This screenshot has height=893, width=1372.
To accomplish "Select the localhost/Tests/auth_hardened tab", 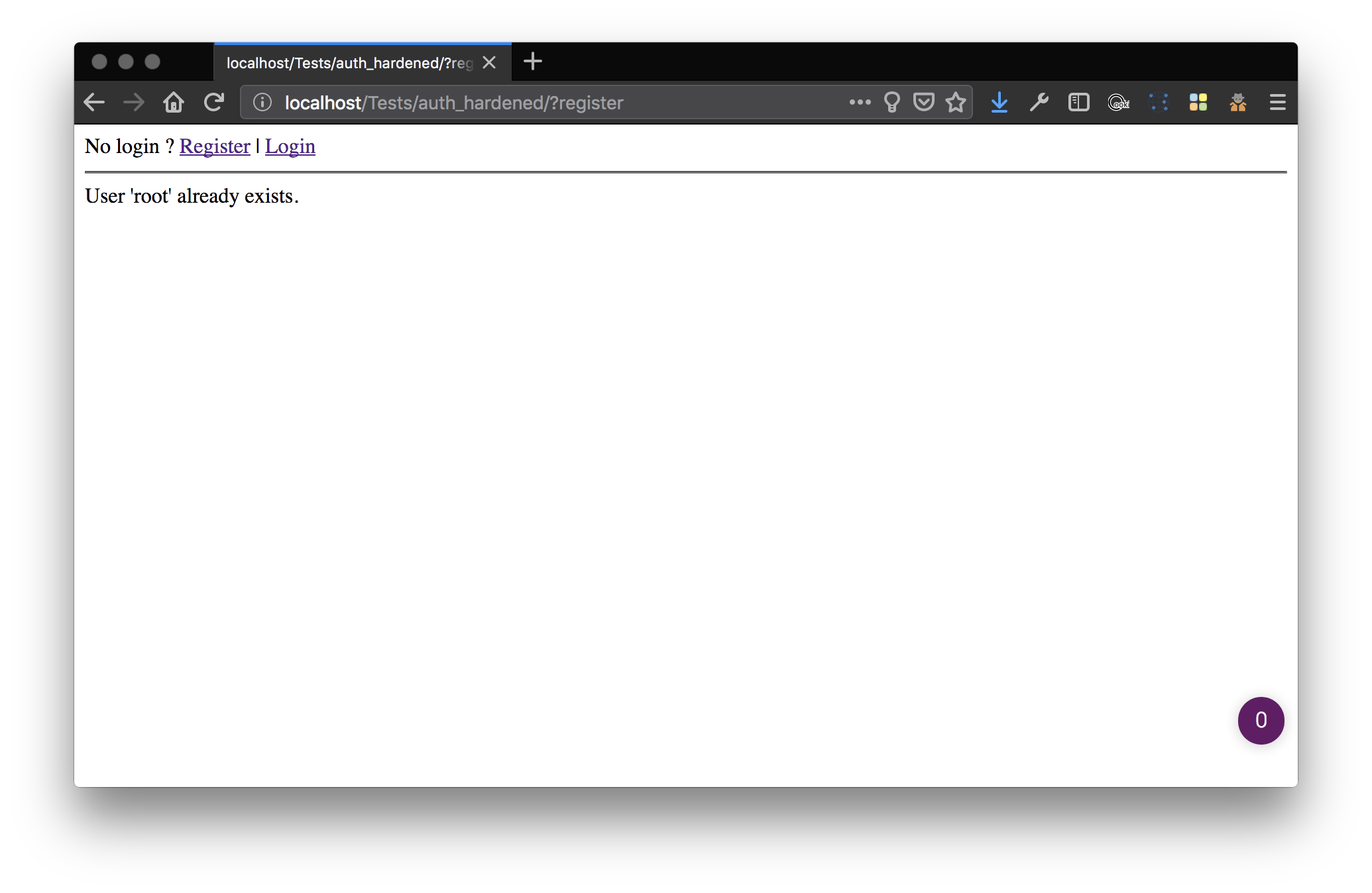I will coord(363,62).
